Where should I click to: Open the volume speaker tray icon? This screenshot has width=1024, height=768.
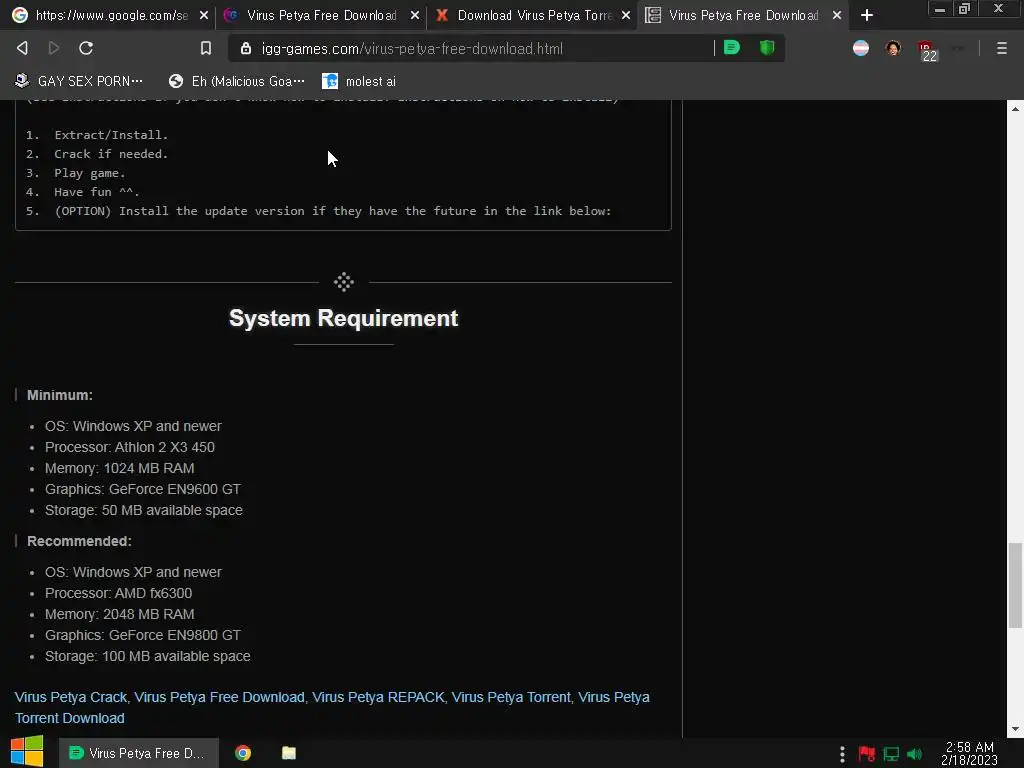914,754
